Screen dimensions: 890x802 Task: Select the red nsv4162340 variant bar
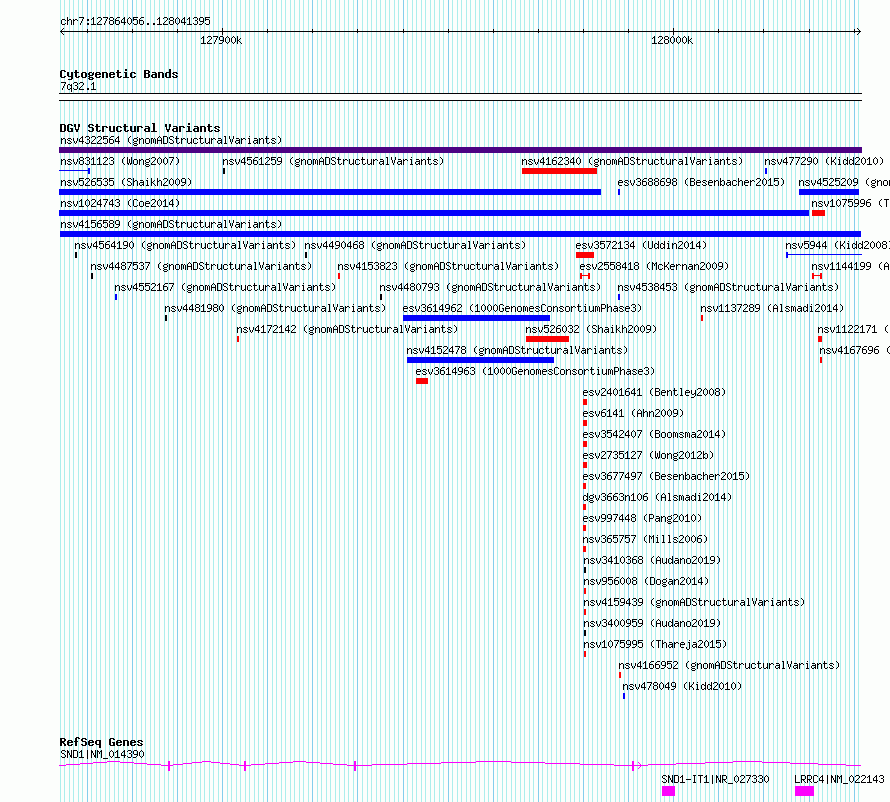[x=559, y=171]
